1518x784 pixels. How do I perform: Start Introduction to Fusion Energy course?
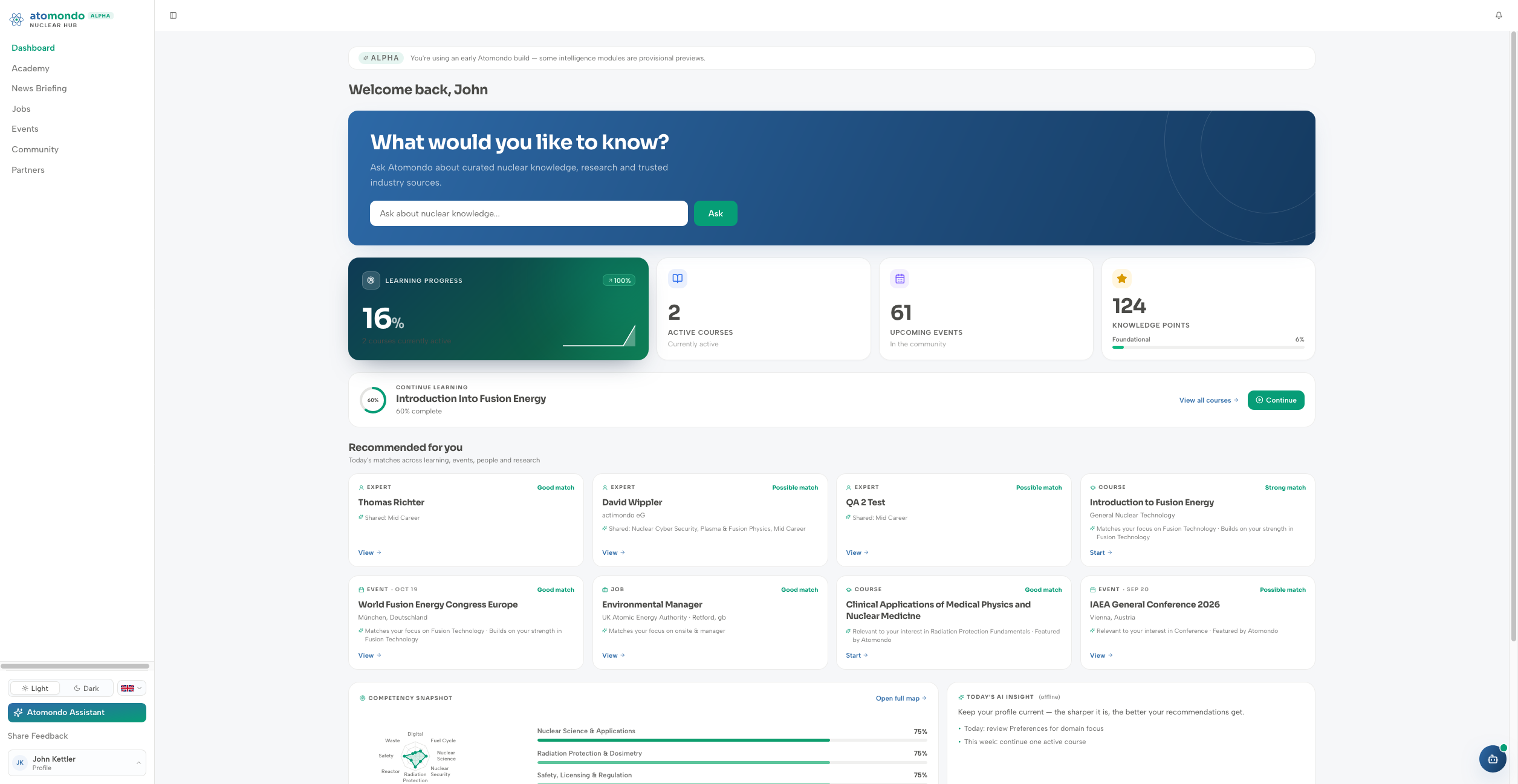pyautogui.click(x=1100, y=552)
